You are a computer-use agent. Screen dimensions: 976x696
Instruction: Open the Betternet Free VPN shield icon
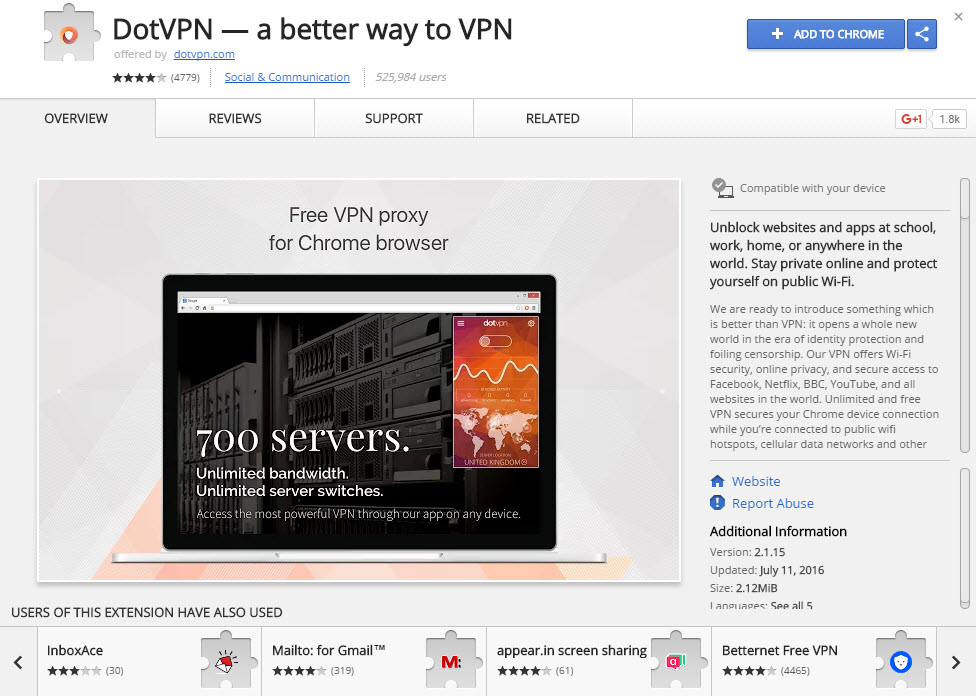901,661
